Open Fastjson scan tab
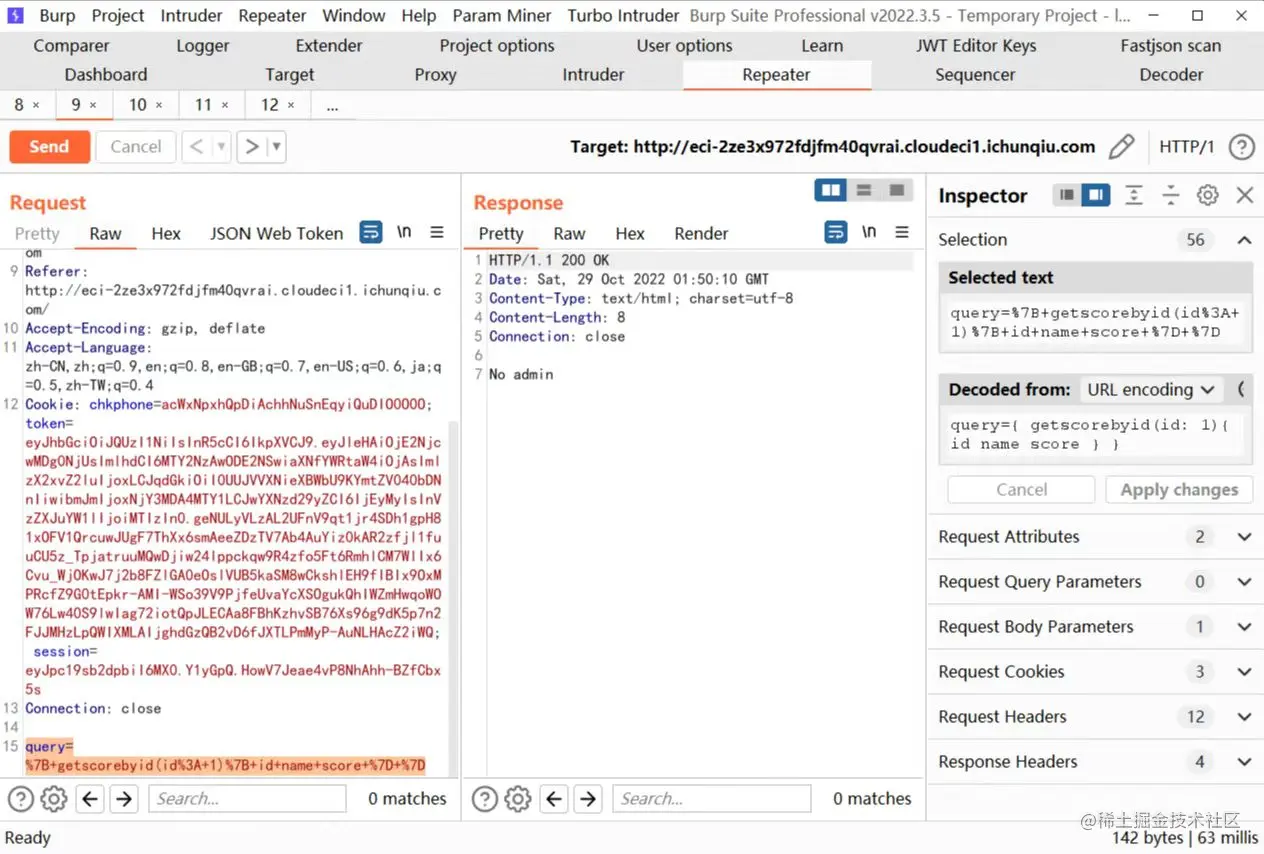The image size is (1264, 854). [x=1170, y=45]
